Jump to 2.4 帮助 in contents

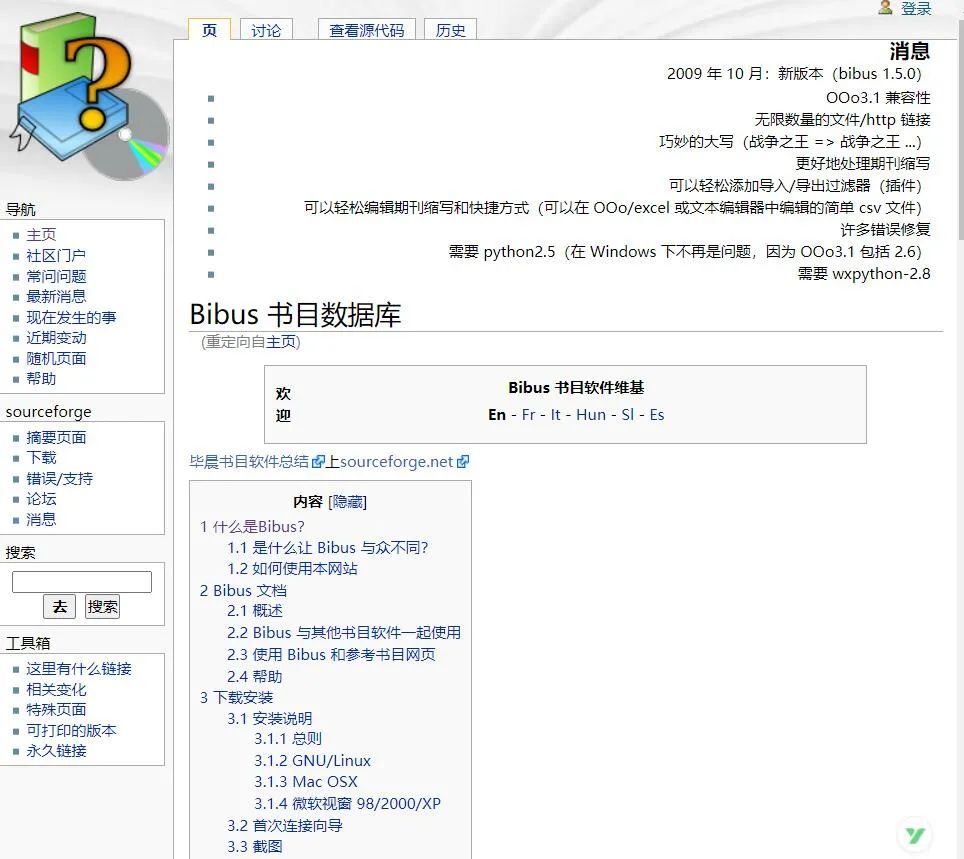(255, 677)
